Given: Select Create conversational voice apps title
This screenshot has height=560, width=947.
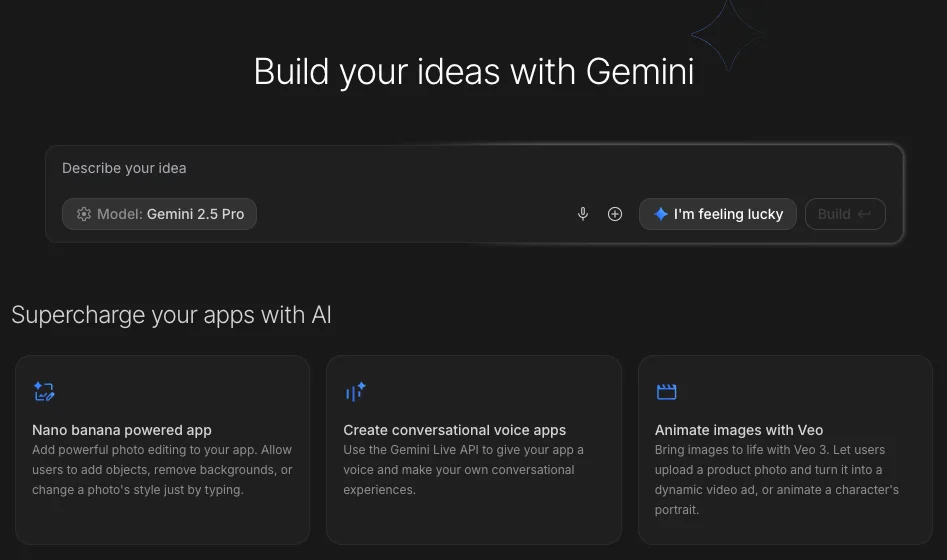Looking at the screenshot, I should [x=454, y=430].
